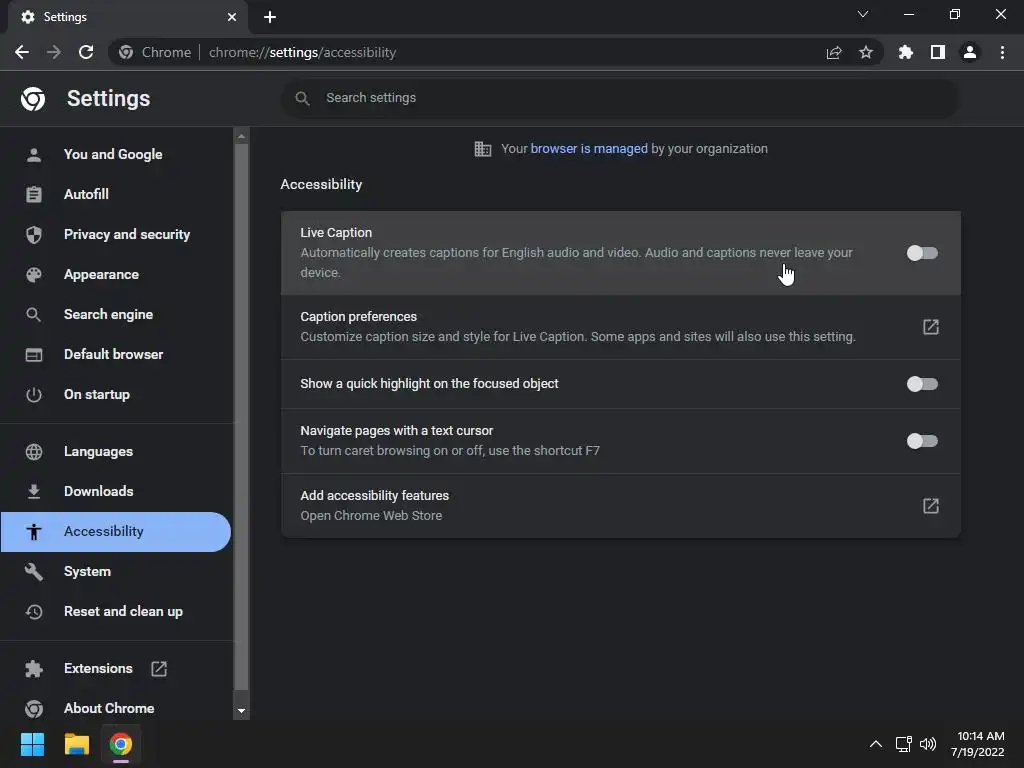Open the Extensions puzzle icon in toolbar

(x=906, y=52)
